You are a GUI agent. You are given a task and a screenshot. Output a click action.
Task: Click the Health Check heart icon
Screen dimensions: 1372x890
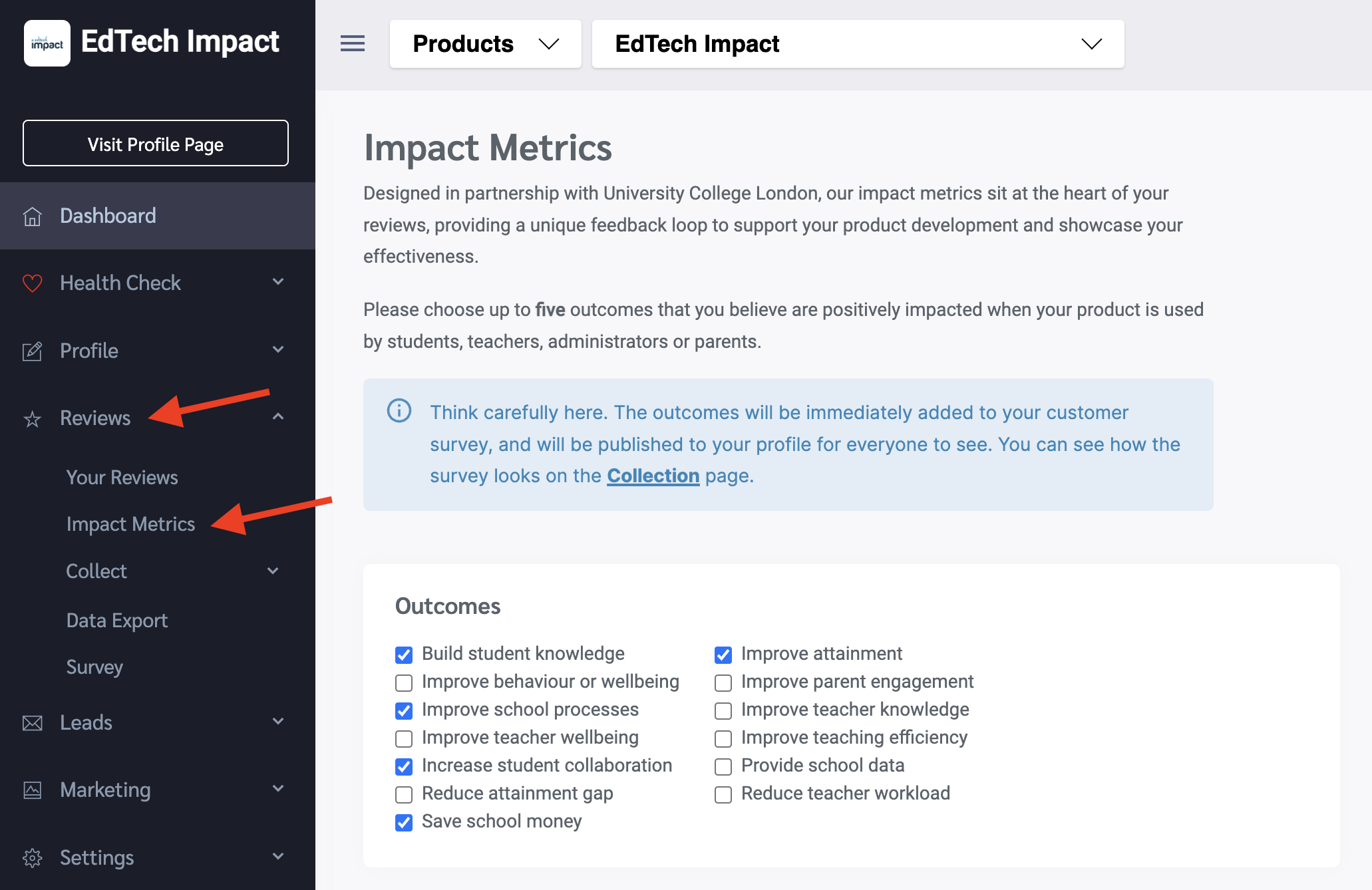tap(32, 283)
